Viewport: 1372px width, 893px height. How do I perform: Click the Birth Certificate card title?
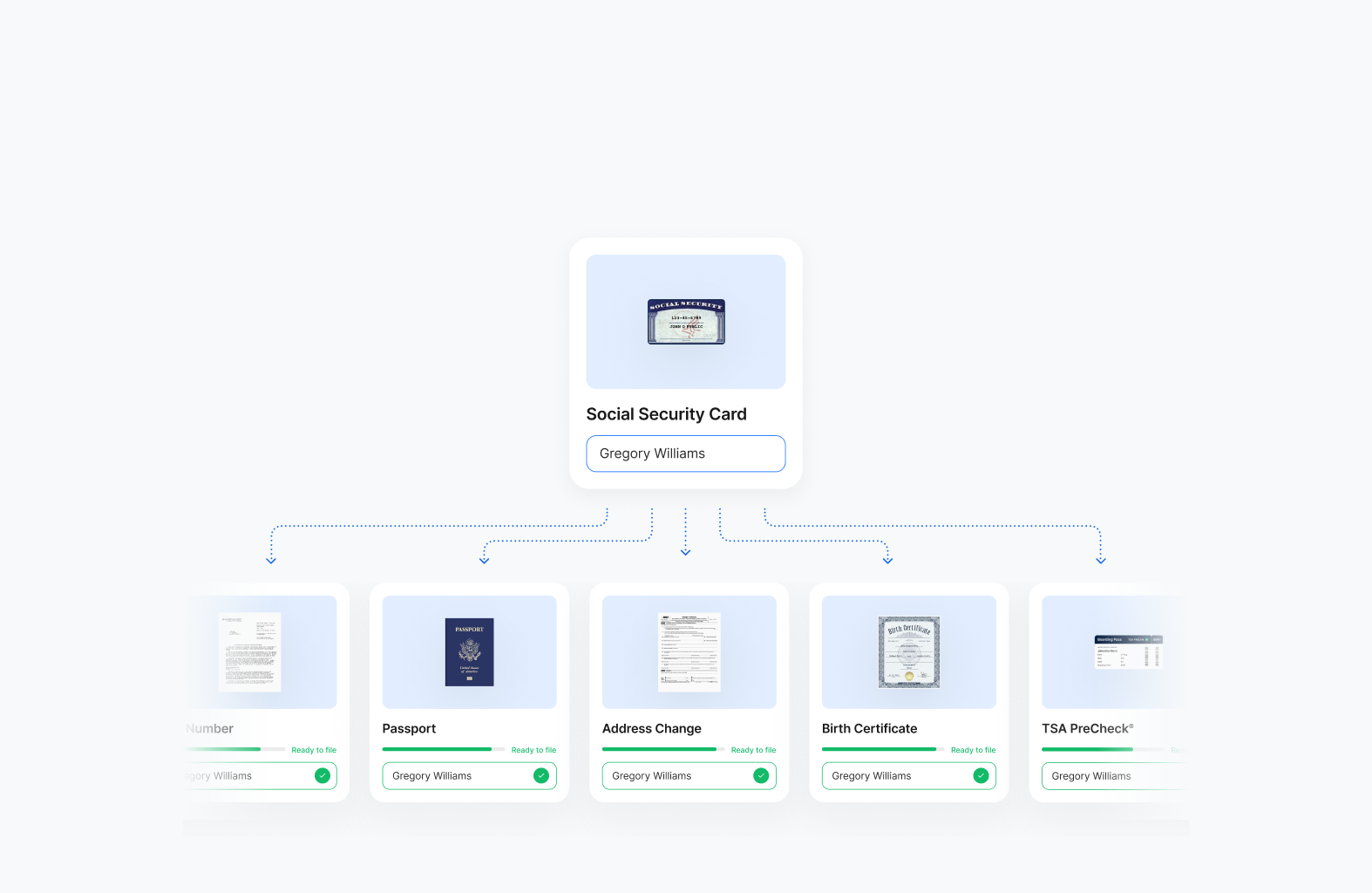[870, 728]
